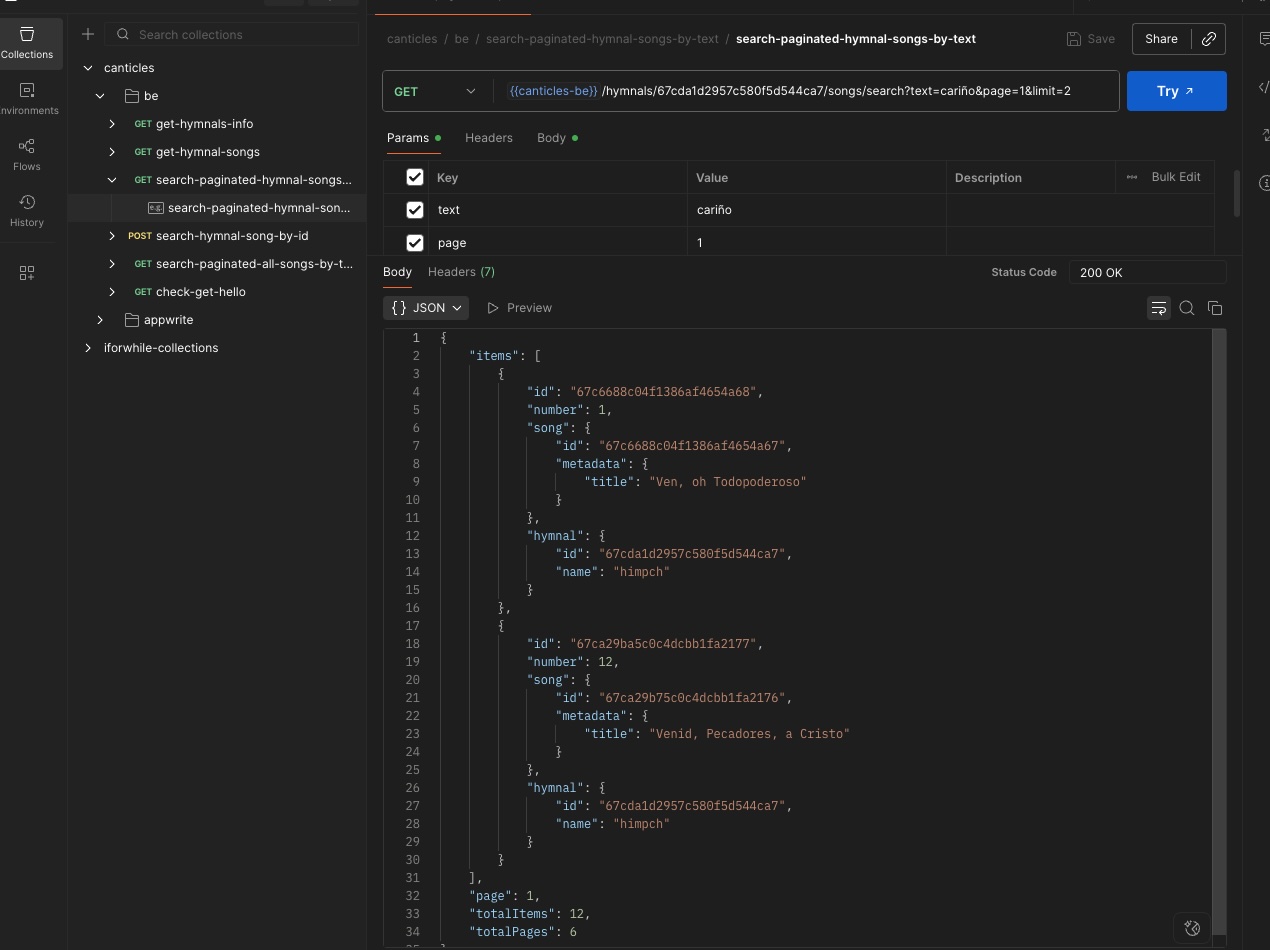The image size is (1270, 950).
Task: Select the check-get-hello request row
Action: click(217, 292)
